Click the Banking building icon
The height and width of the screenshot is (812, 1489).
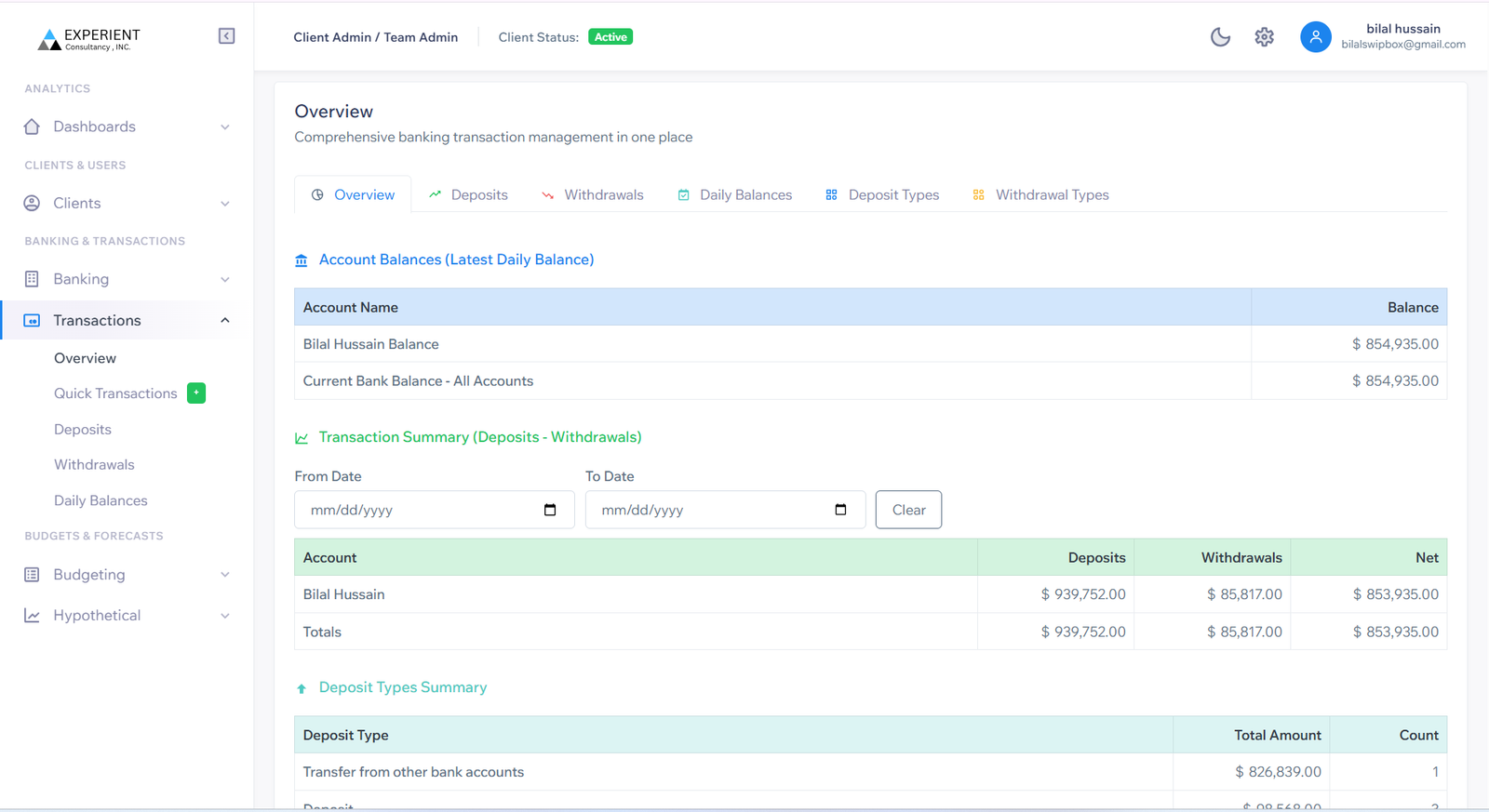[32, 279]
